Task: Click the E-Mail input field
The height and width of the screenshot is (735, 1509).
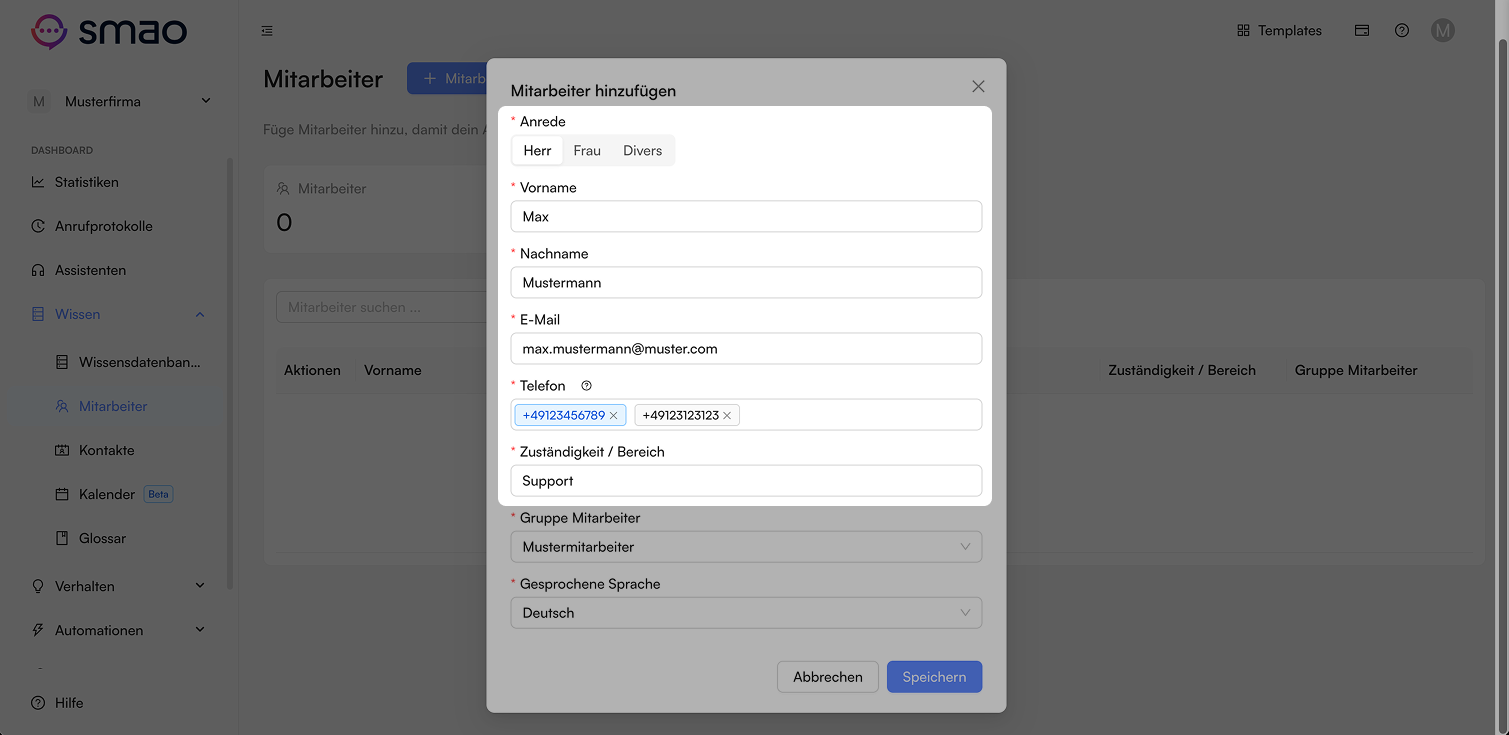Action: coord(746,349)
